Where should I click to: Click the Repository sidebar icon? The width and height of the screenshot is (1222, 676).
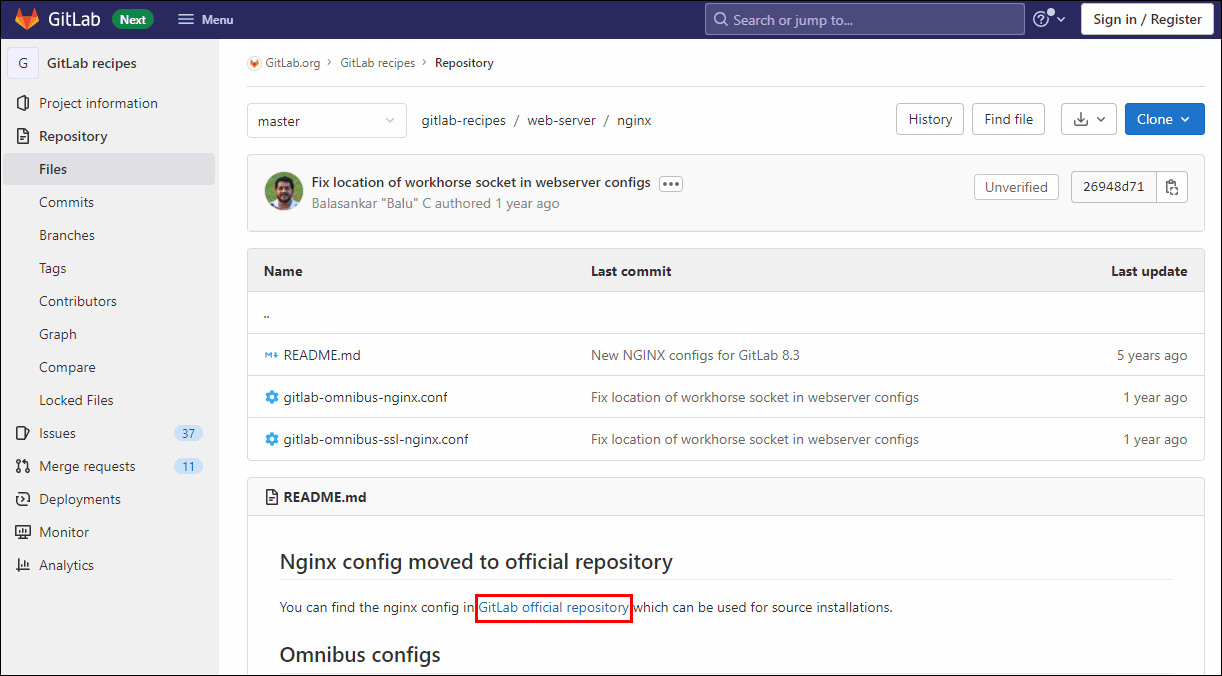[23, 136]
